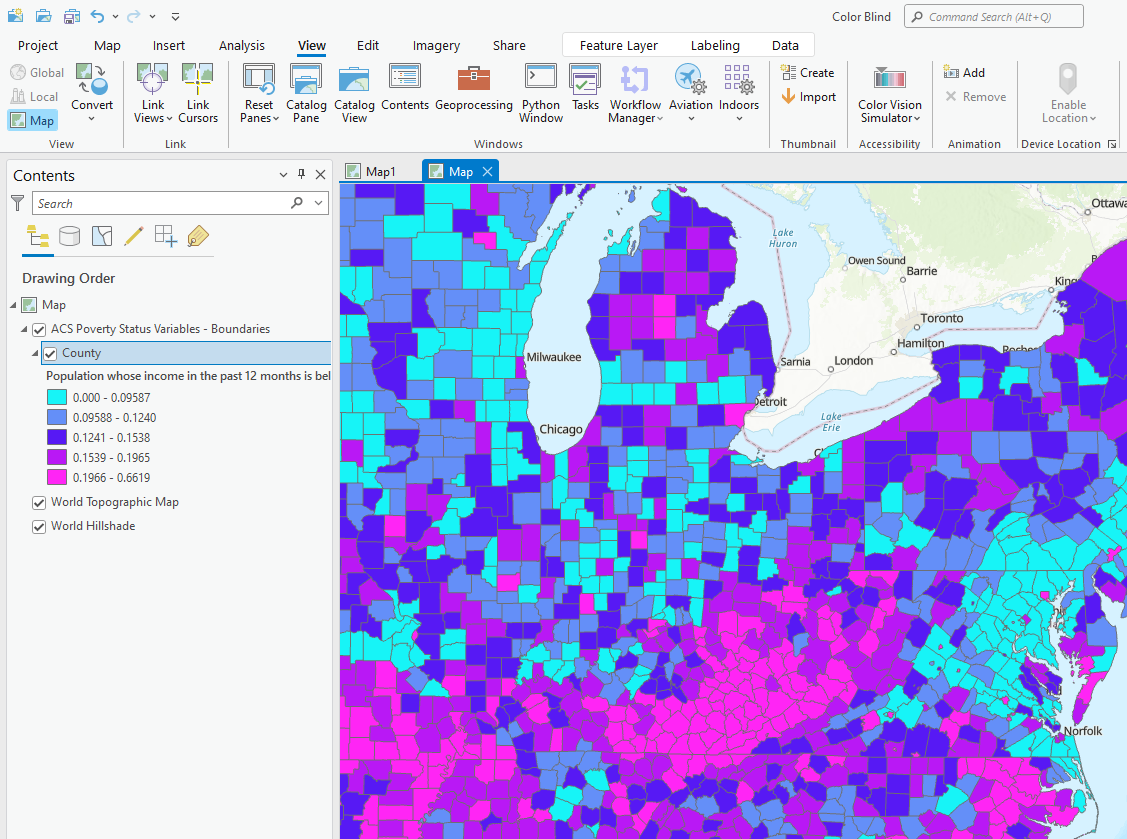Toggle the World Hillshade layer visibility
The image size is (1127, 839).
[38, 525]
